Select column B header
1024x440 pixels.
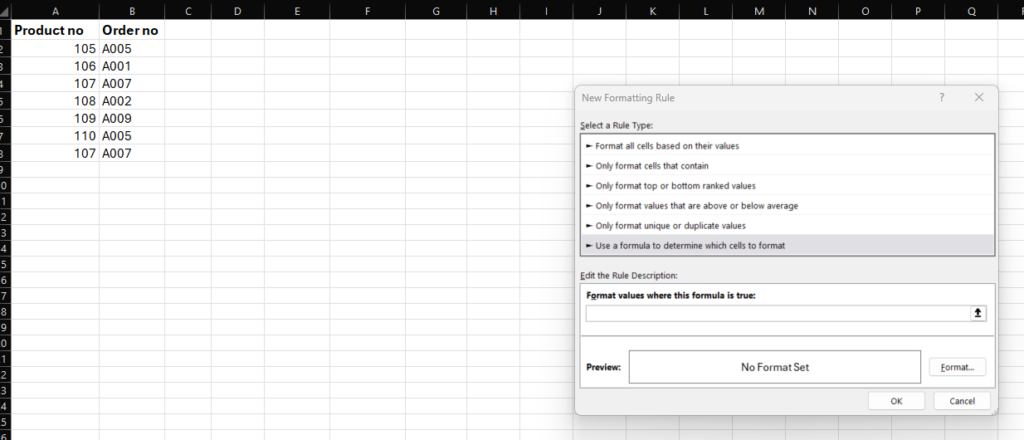tap(132, 10)
